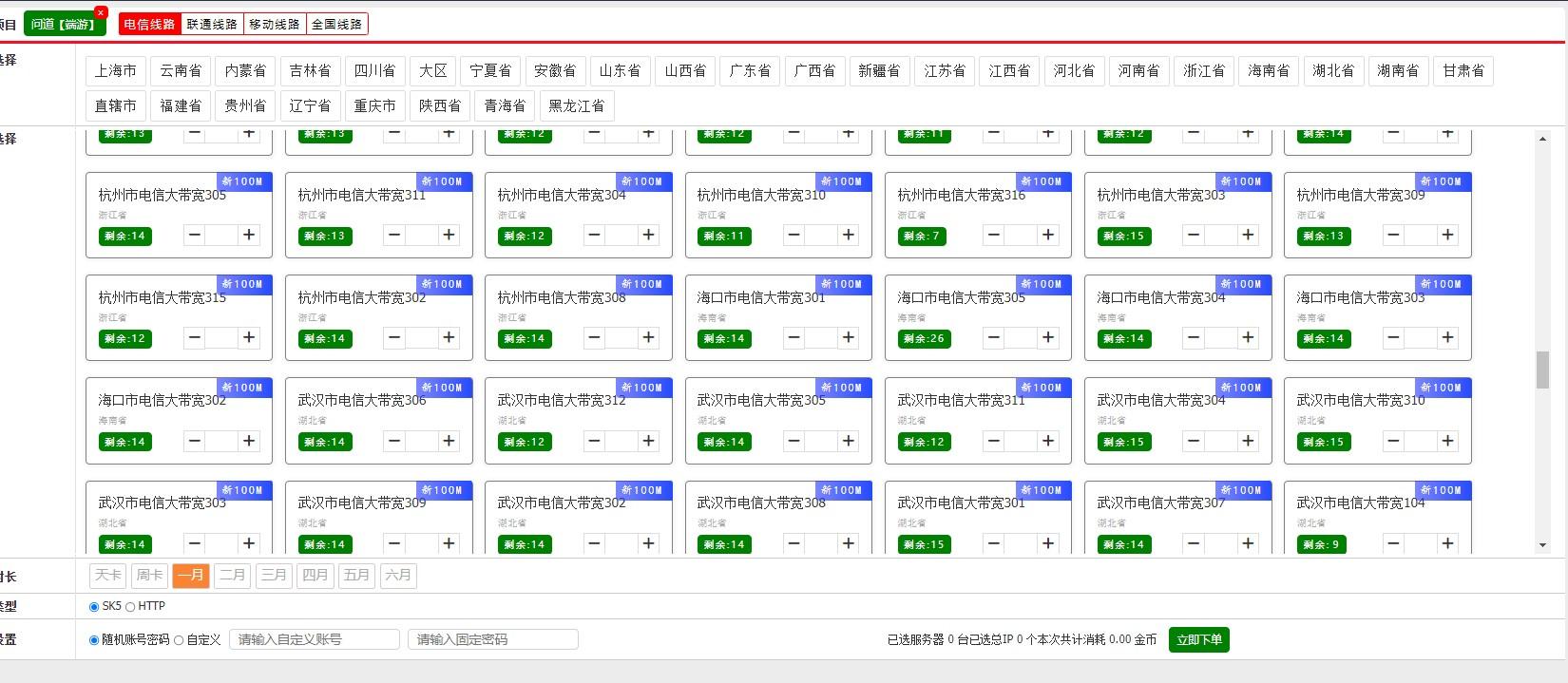Increase quantity for 武汉市电信大带宽306

tap(449, 441)
